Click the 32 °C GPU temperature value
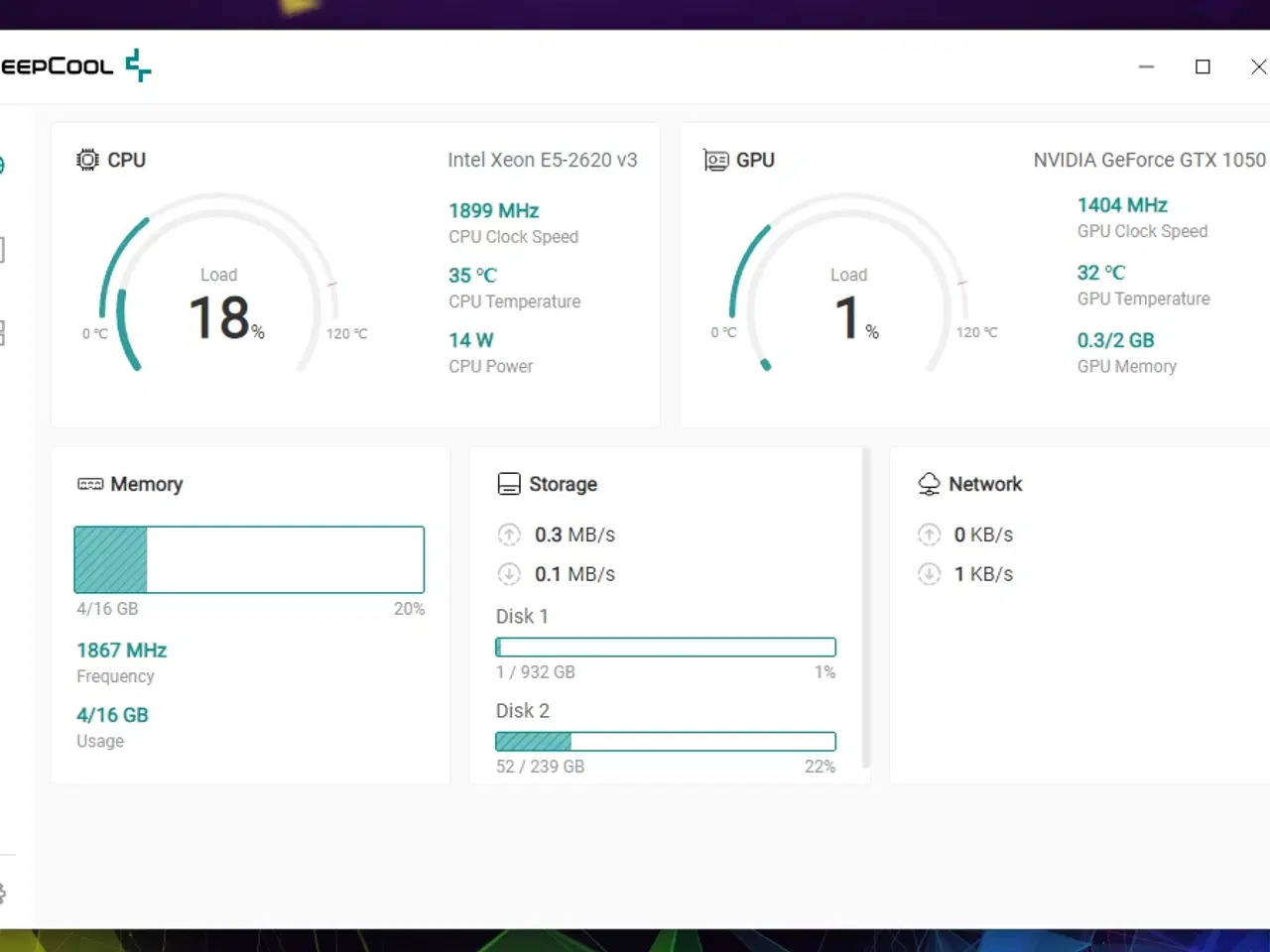The width and height of the screenshot is (1270, 952). (x=1101, y=272)
